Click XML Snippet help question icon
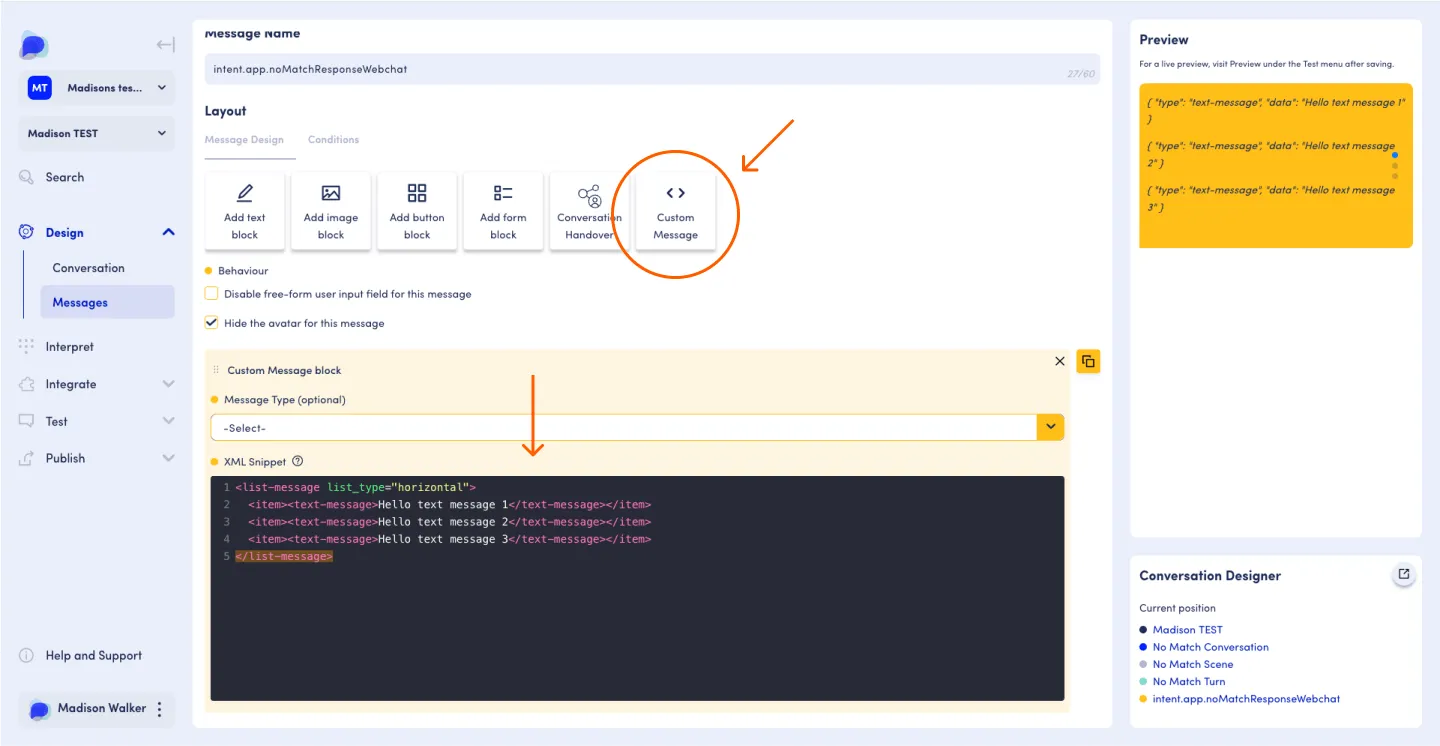 point(297,462)
